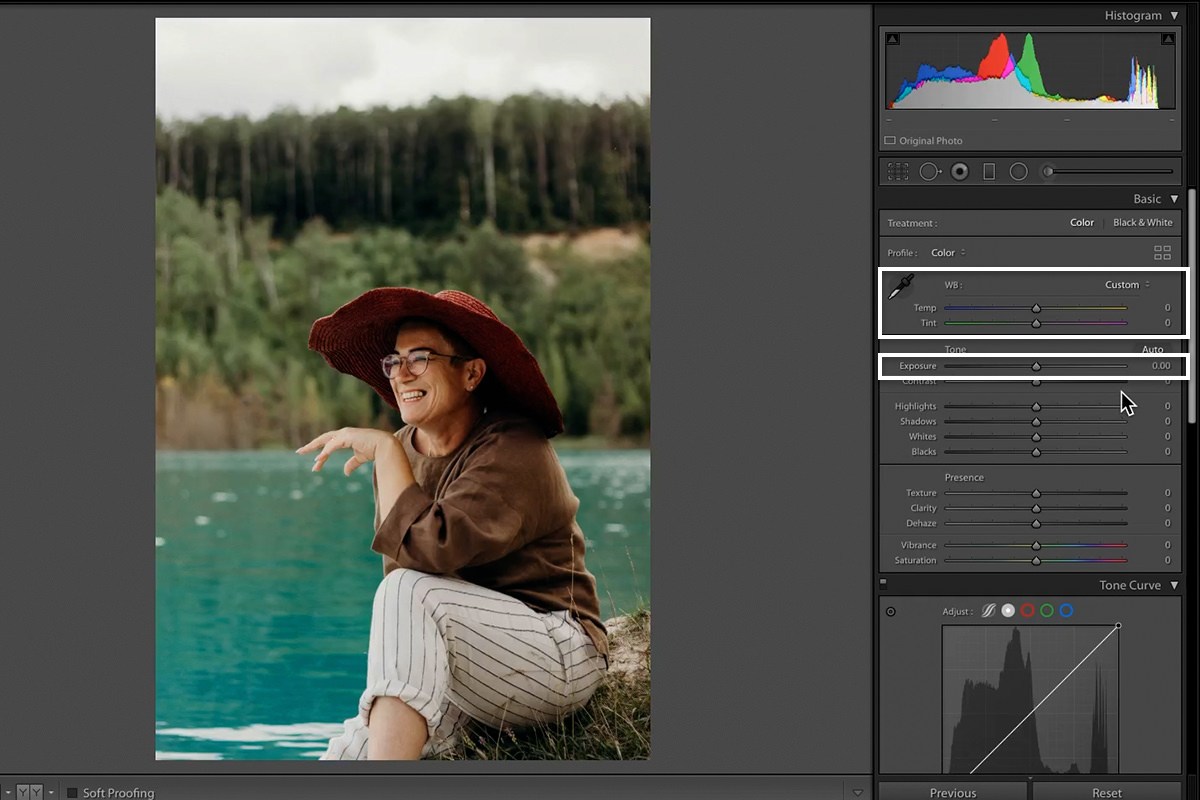Select the Spot Removal tool
Viewport: 1200px width, 800px height.
tap(930, 171)
